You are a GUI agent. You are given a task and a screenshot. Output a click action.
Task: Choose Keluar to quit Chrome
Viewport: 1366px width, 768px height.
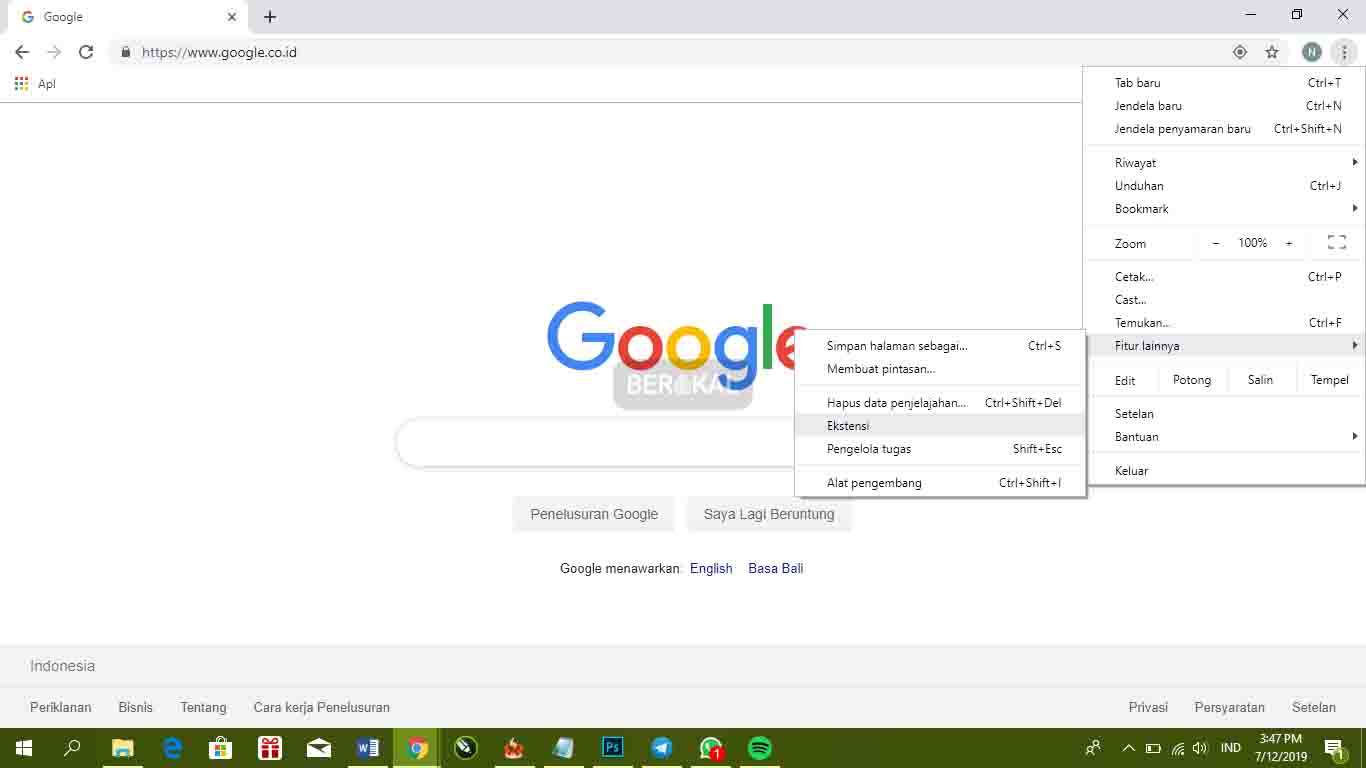coord(1224,471)
